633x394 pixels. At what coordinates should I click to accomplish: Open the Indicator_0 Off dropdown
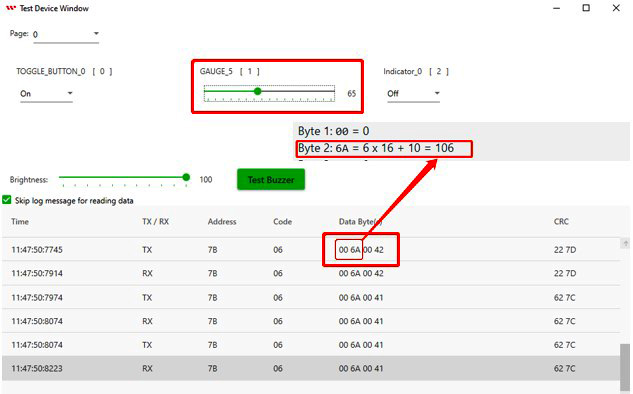pyautogui.click(x=413, y=94)
